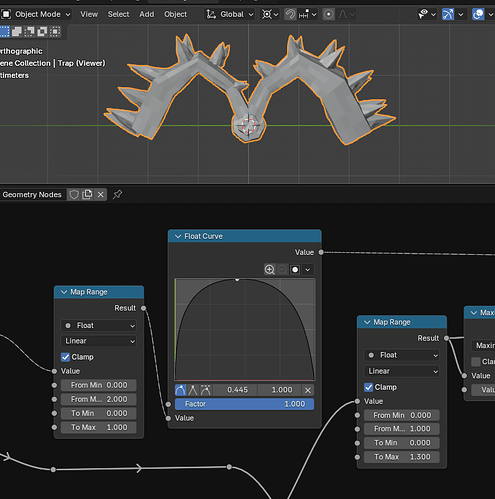The height and width of the screenshot is (499, 495).
Task: Click the transform orientation axes icon beside Global
Action: (211, 14)
